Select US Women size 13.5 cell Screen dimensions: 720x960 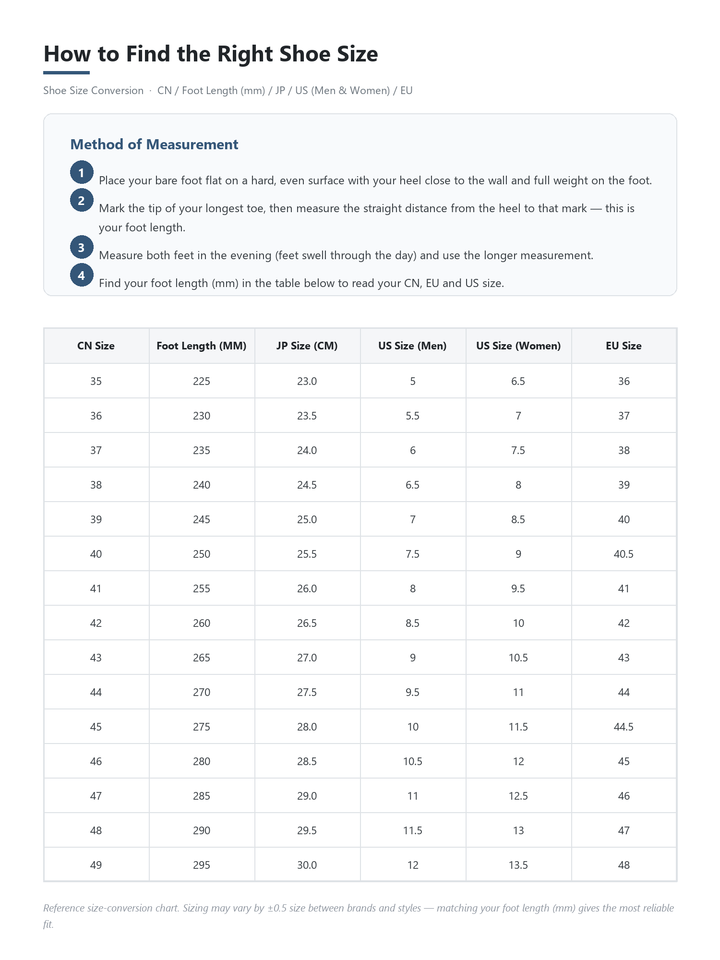click(519, 865)
